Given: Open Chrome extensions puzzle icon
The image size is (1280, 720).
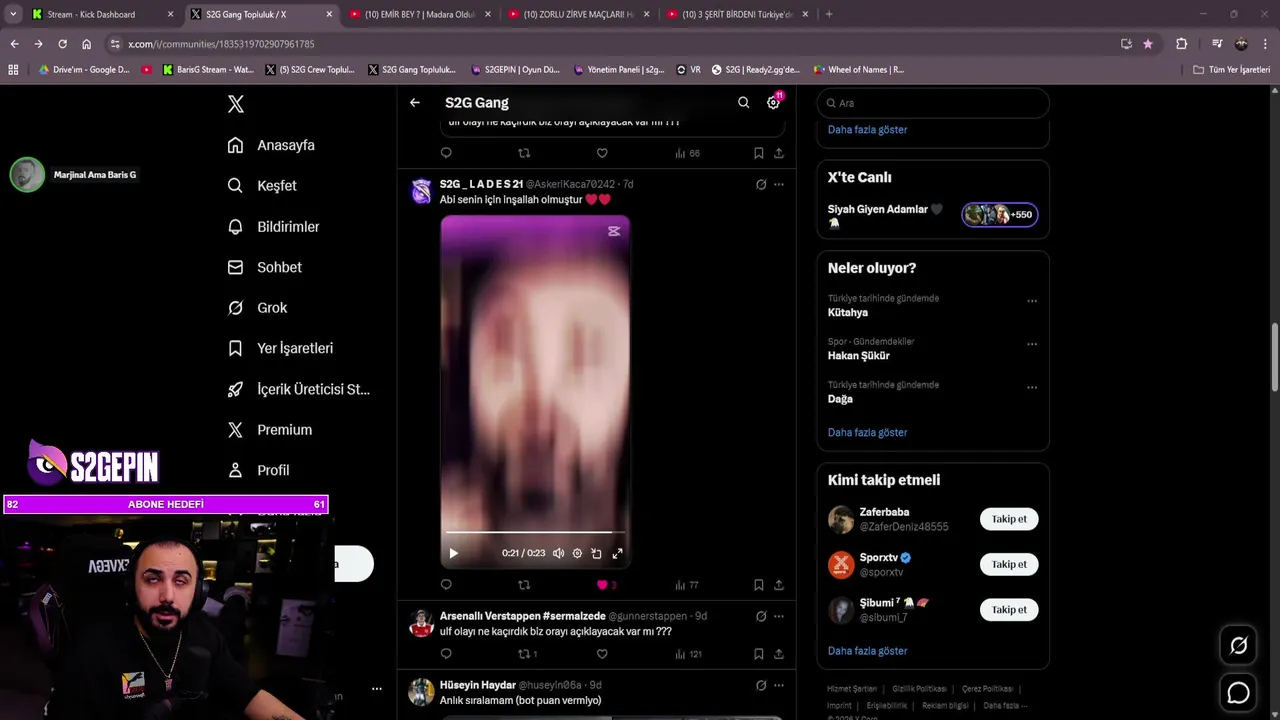Looking at the screenshot, I should 1181,44.
